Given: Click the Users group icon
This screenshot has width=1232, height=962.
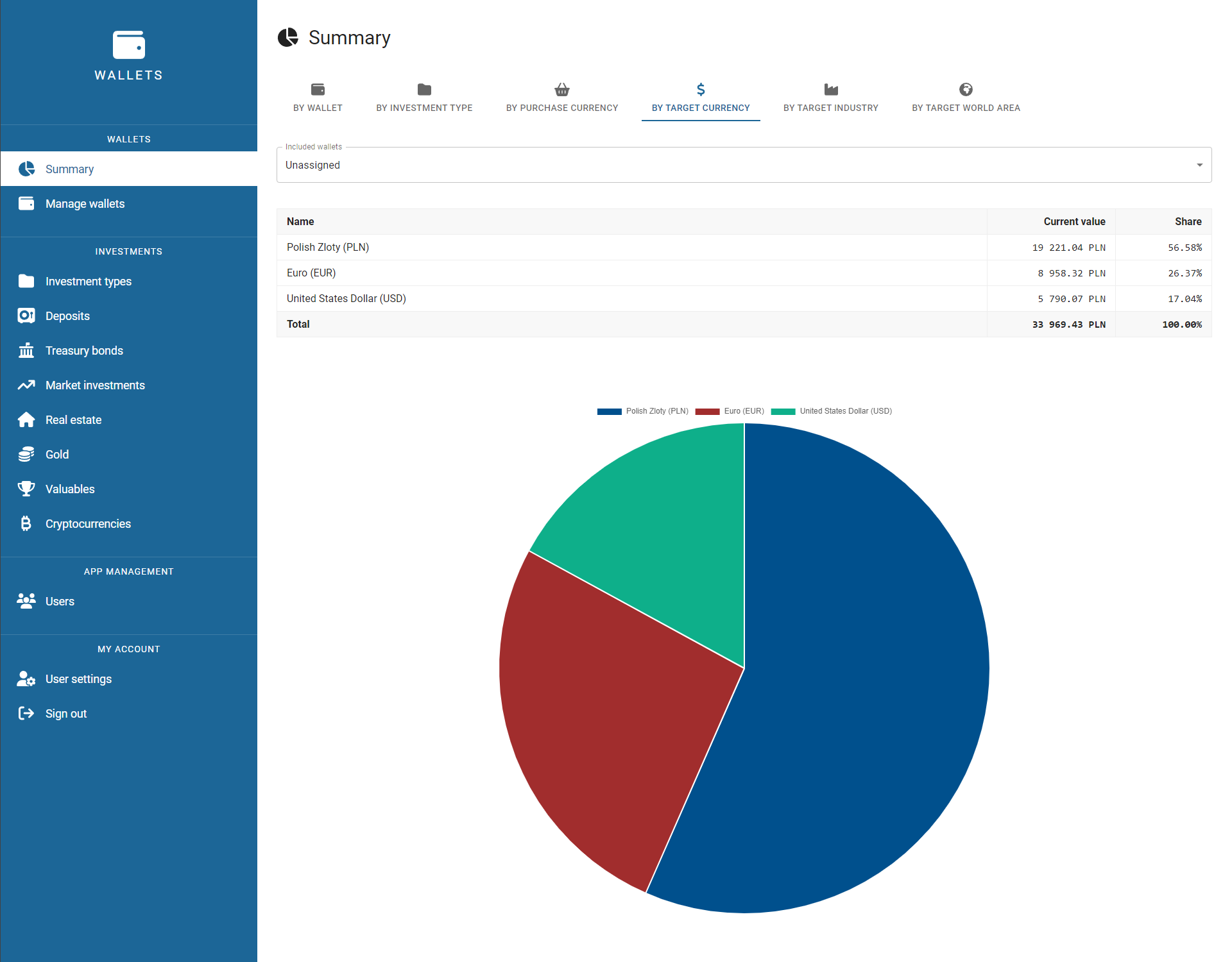Looking at the screenshot, I should coord(26,601).
